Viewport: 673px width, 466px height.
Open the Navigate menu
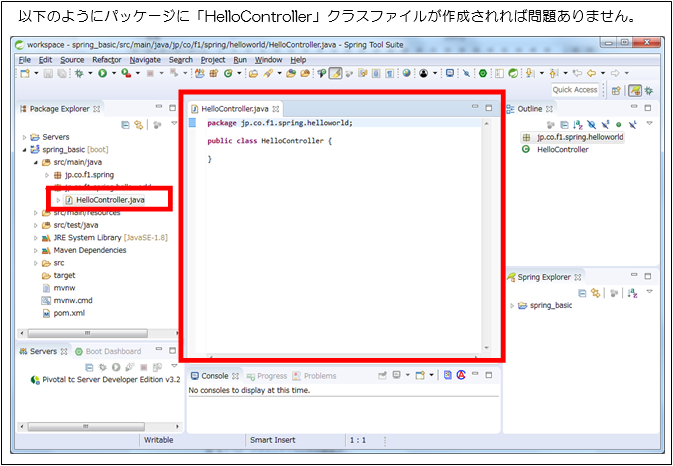[x=145, y=60]
